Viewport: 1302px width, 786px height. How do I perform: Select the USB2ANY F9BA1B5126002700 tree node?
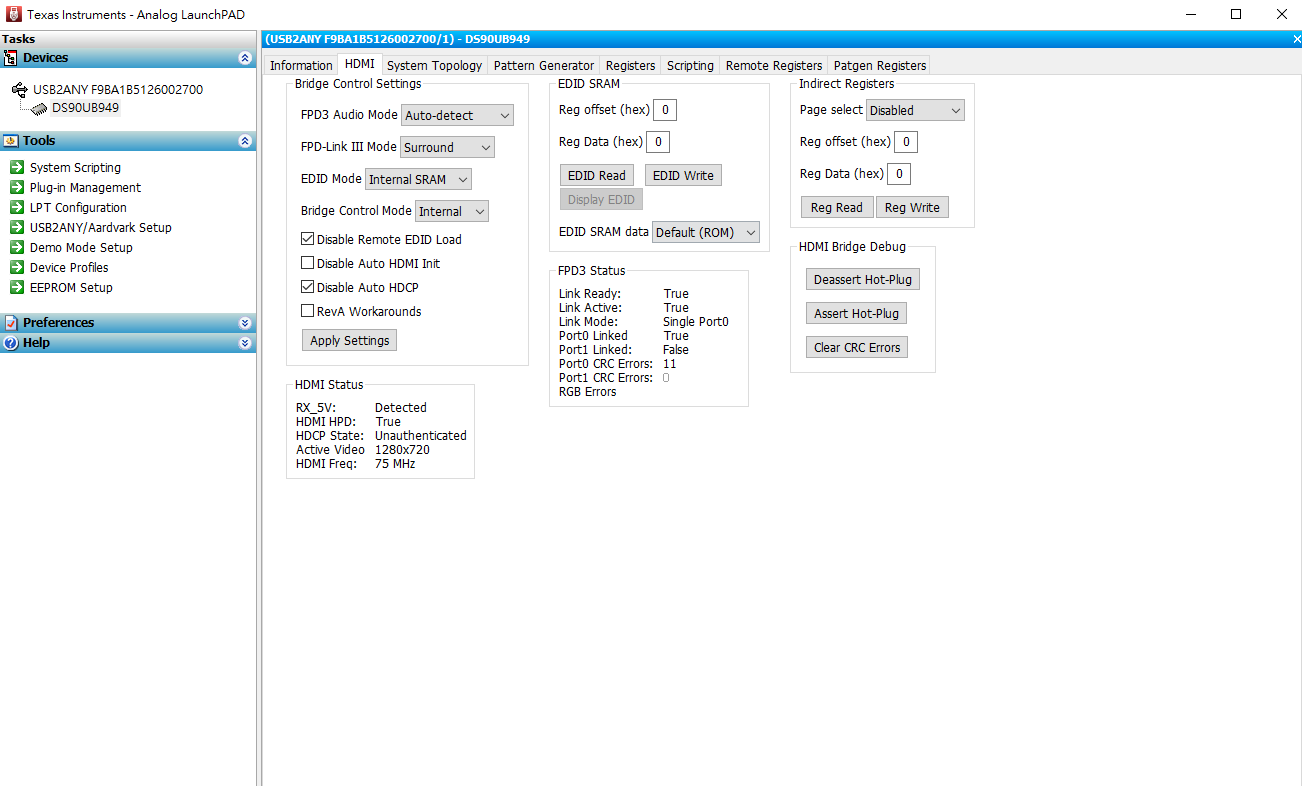click(118, 89)
